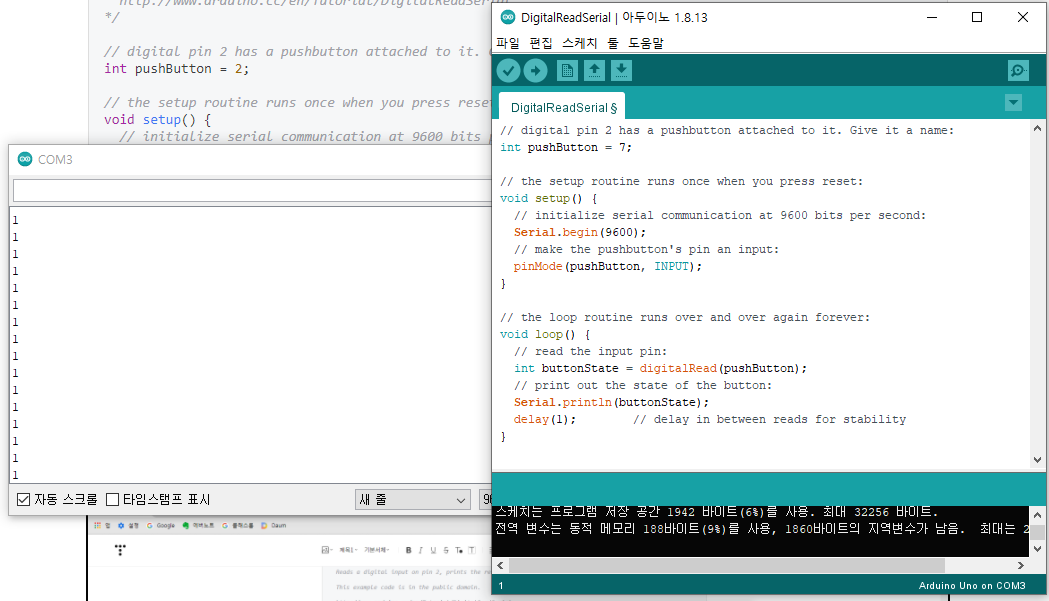Viewport: 1049px width, 601px height.
Task: Toggle Bold in the browser editor toolbar
Action: click(x=409, y=550)
